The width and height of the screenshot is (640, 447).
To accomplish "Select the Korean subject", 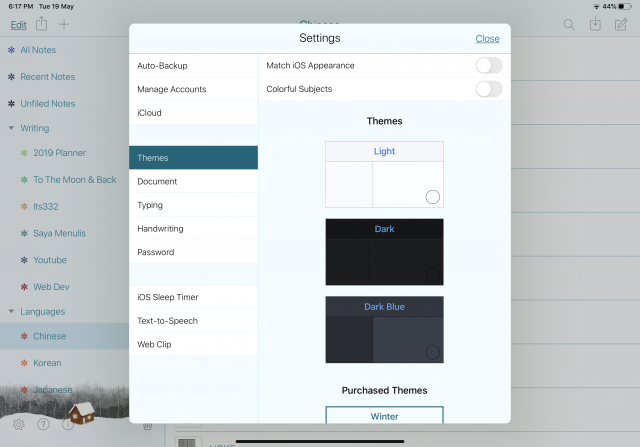I will pos(47,363).
